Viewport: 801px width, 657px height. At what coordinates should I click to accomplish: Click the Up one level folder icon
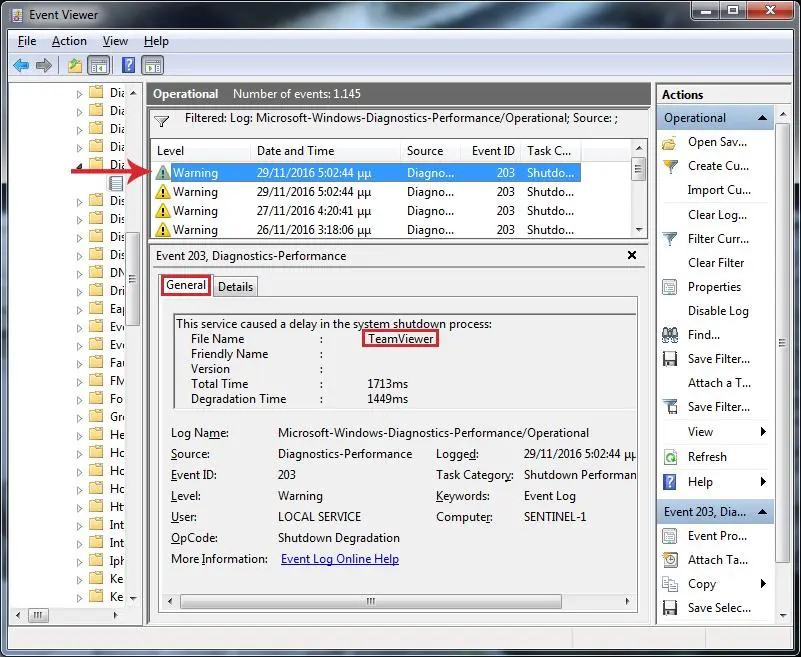coord(75,65)
